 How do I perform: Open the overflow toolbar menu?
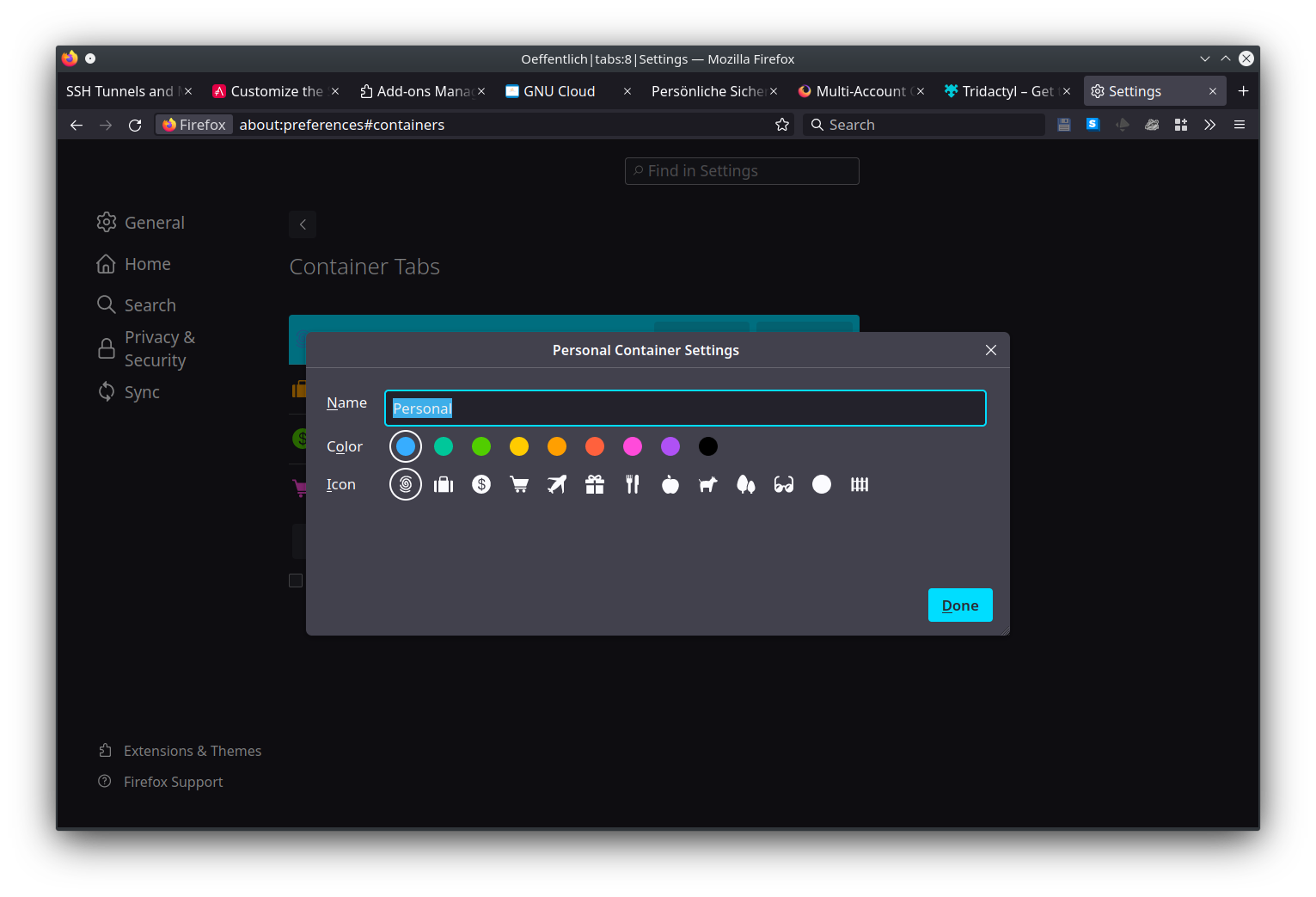click(1209, 124)
